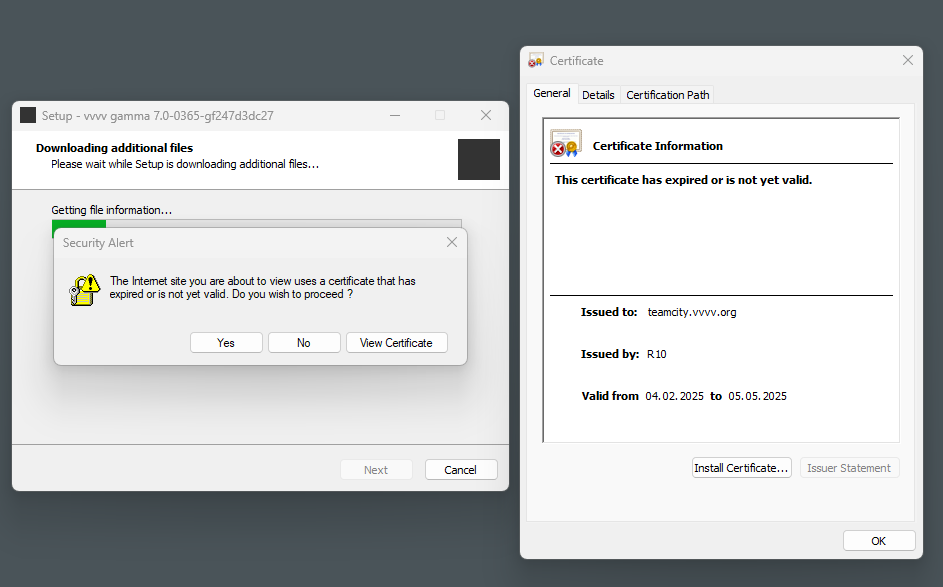This screenshot has width=943, height=587.
Task: Minimize the Setup window
Action: pyautogui.click(x=395, y=115)
